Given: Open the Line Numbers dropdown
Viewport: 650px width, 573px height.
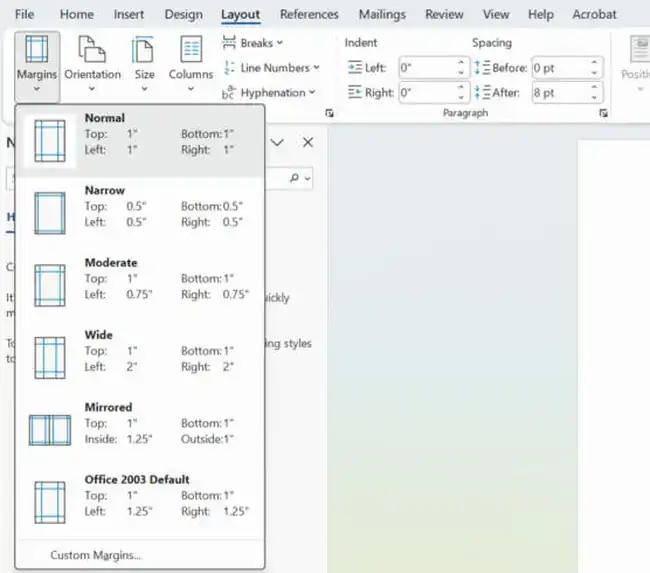Looking at the screenshot, I should tap(272, 68).
